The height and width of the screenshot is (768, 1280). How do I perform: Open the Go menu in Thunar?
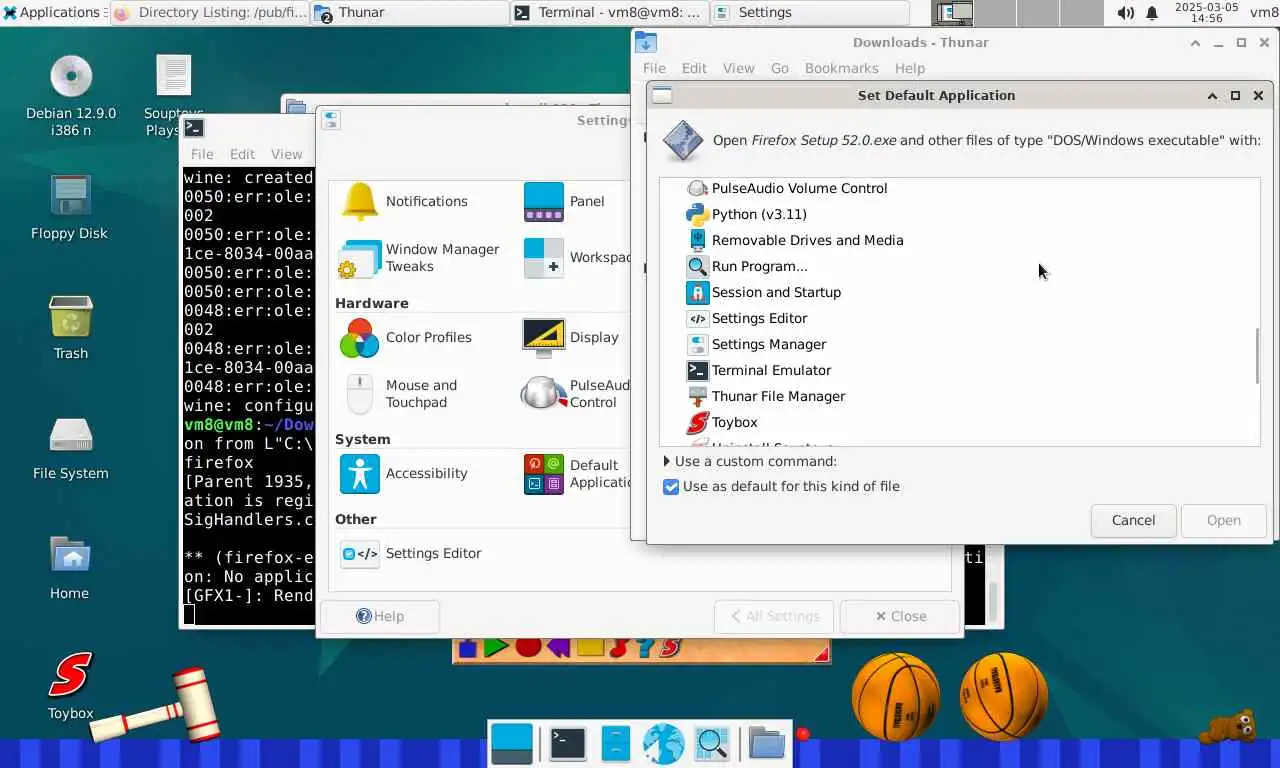[780, 68]
